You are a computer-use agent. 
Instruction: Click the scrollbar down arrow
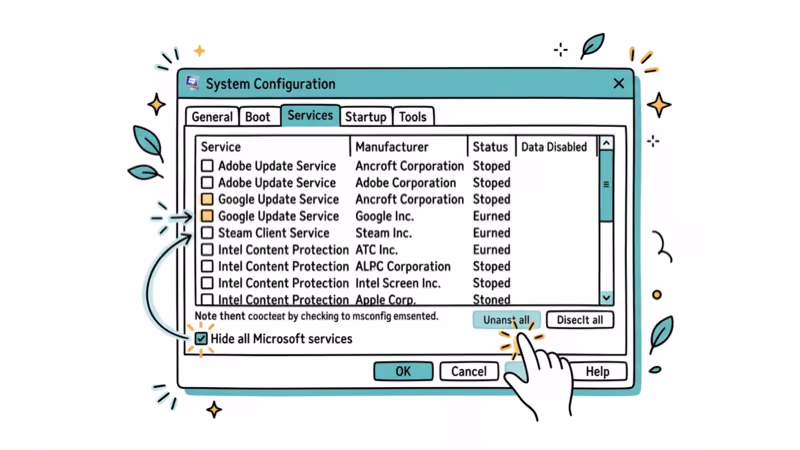[606, 297]
